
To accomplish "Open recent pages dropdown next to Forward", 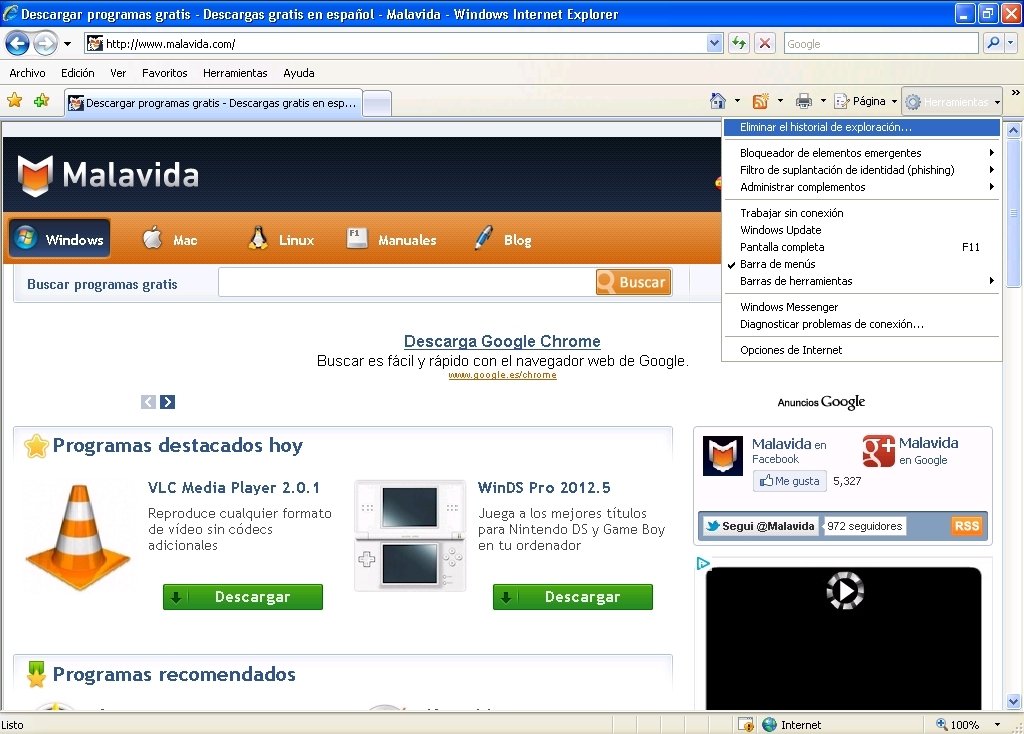I will click(x=67, y=44).
